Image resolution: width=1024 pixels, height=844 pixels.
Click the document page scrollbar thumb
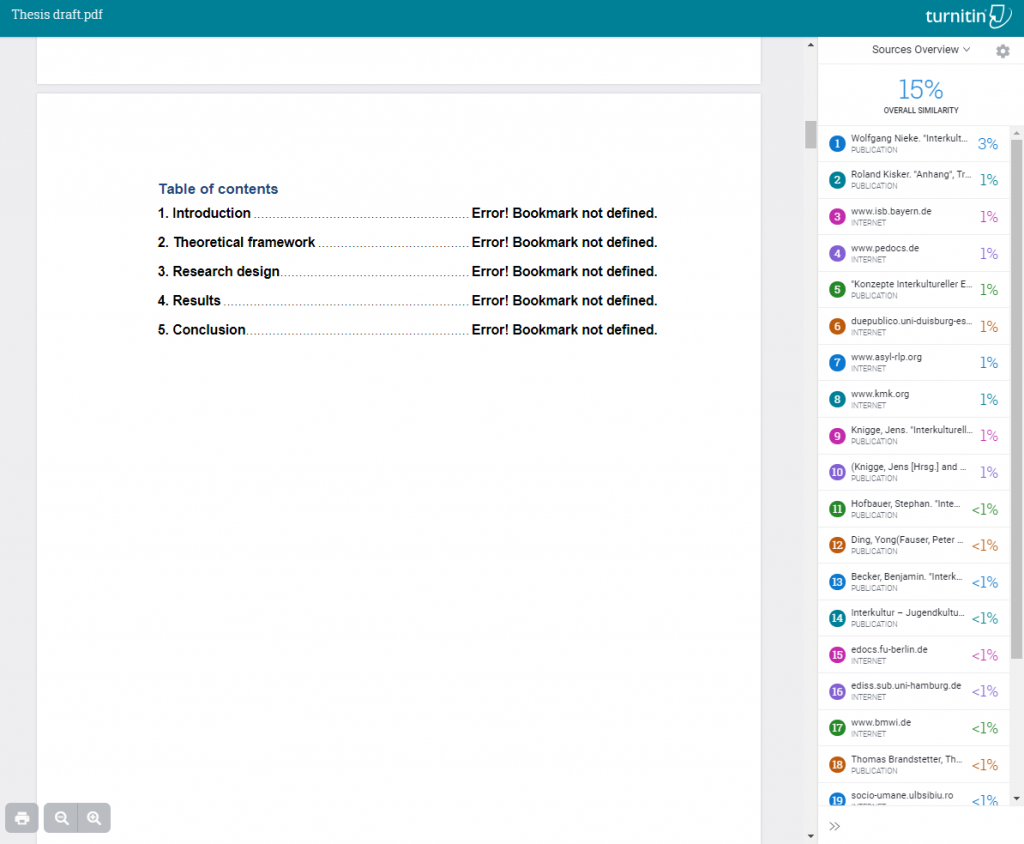point(810,134)
